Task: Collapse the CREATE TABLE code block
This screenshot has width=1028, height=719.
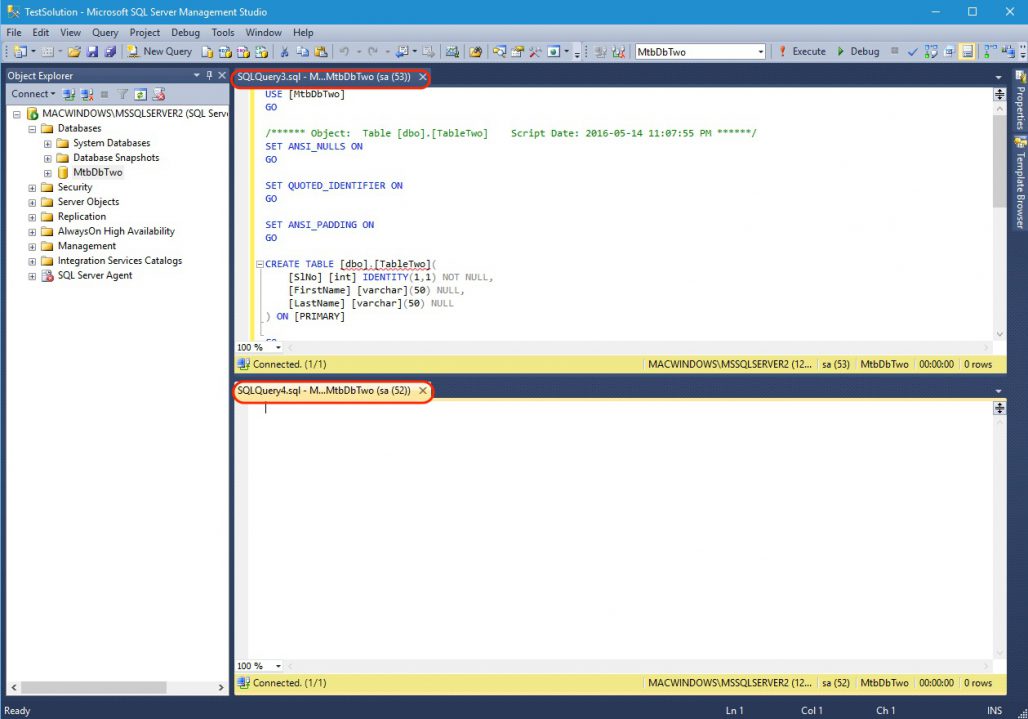Action: click(x=260, y=264)
